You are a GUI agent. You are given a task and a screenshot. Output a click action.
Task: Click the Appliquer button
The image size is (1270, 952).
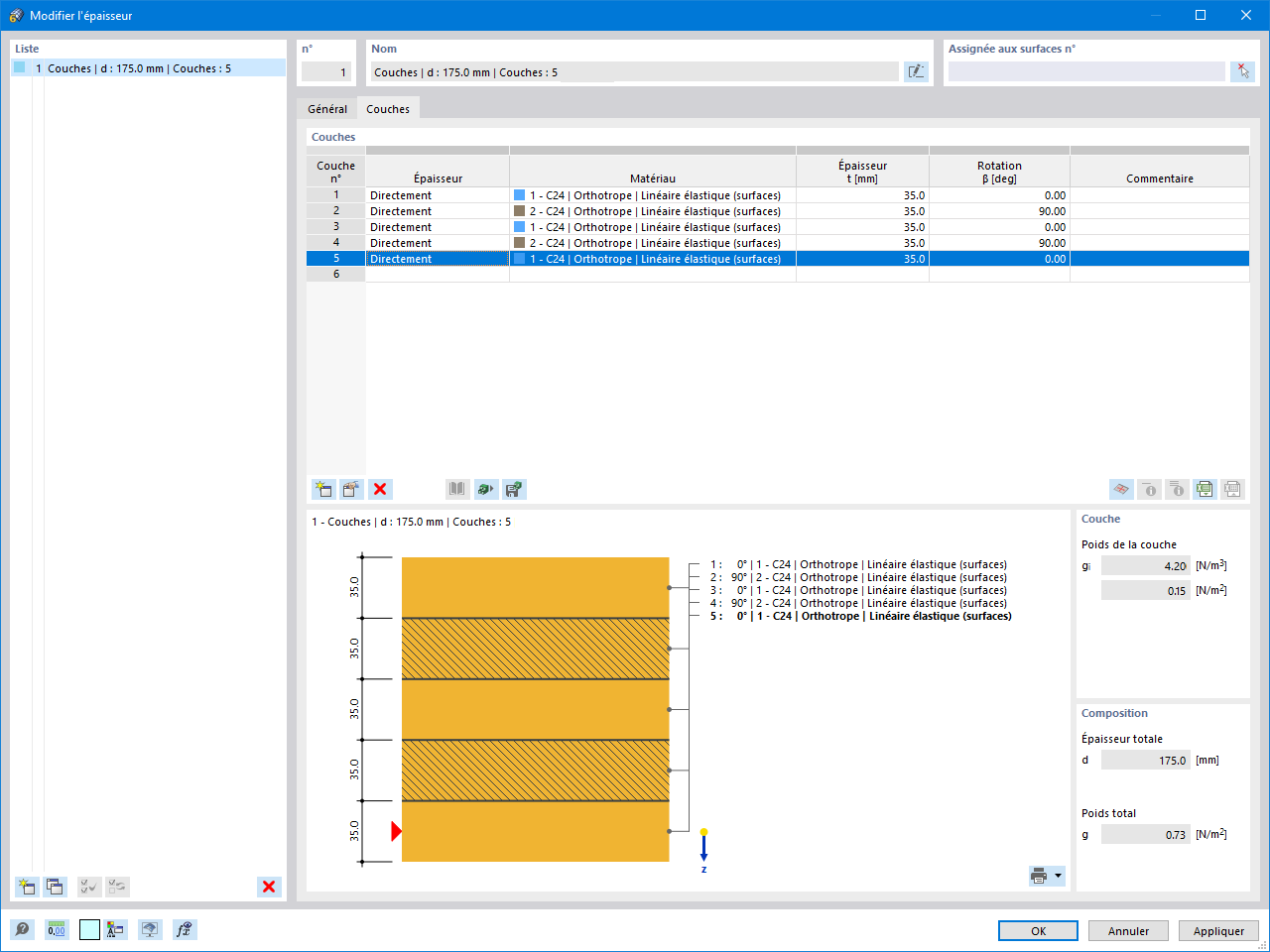coord(1218,931)
